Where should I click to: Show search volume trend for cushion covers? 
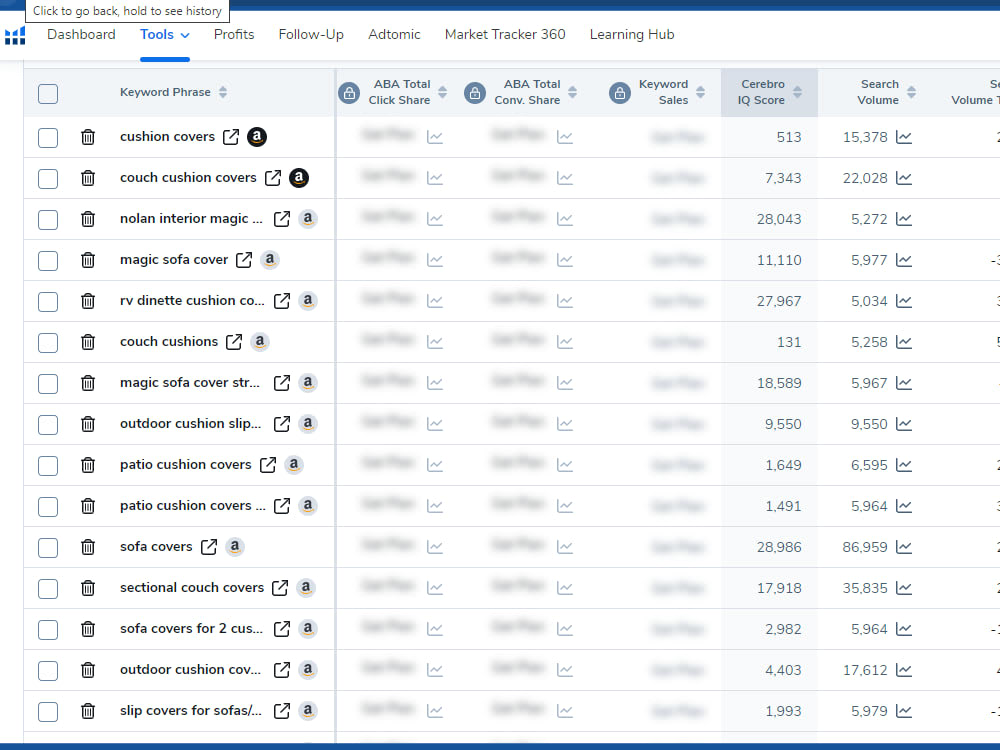904,137
